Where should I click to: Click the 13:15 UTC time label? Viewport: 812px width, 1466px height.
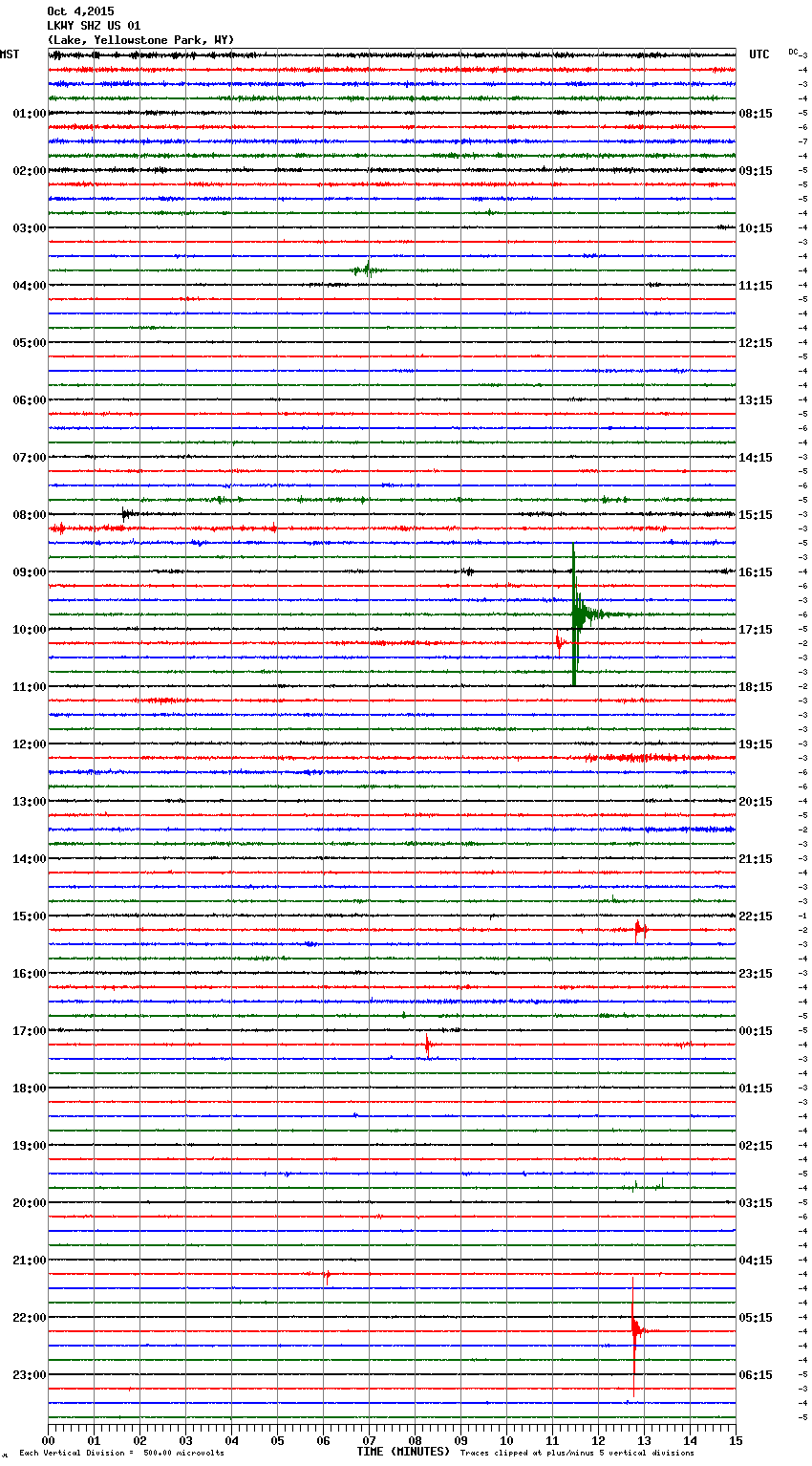[756, 400]
